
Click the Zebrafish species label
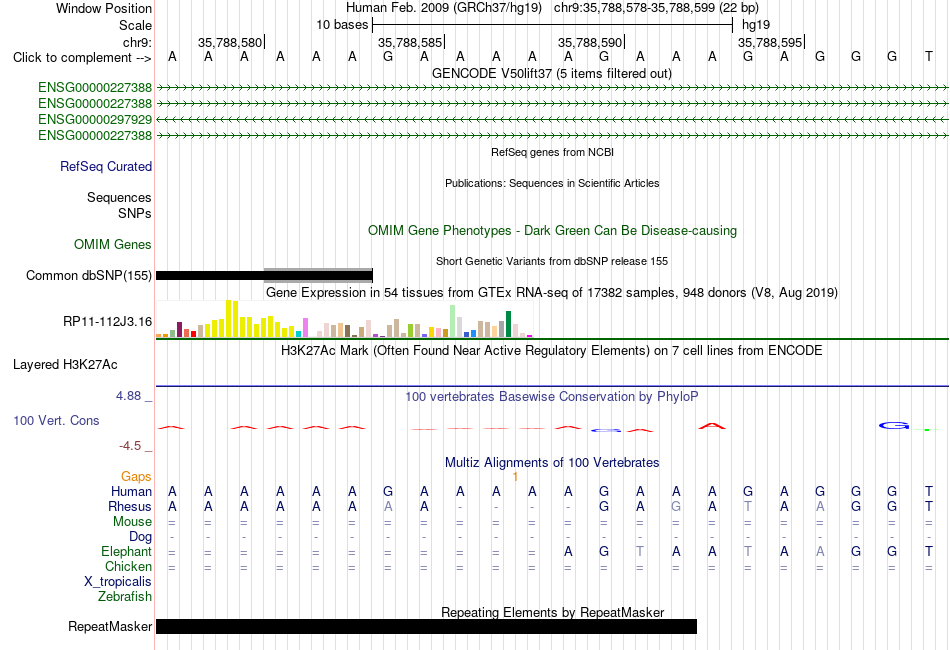point(125,597)
